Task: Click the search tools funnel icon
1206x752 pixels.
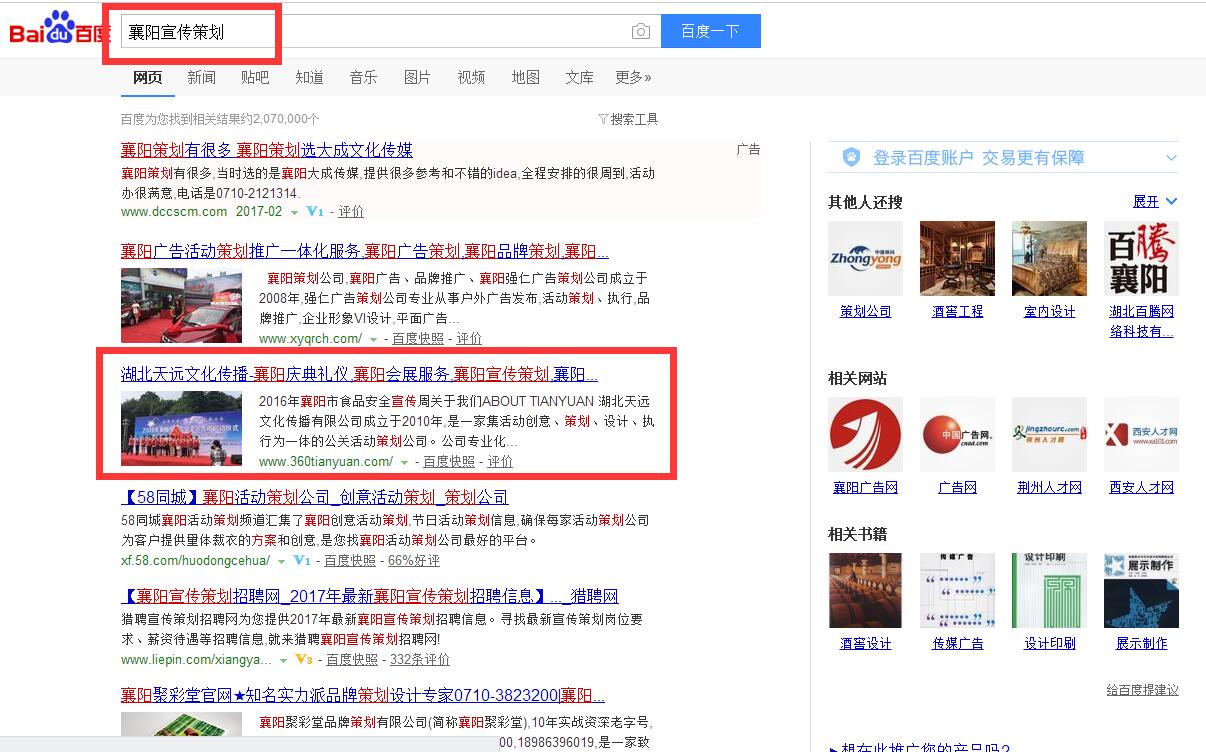Action: pyautogui.click(x=603, y=119)
